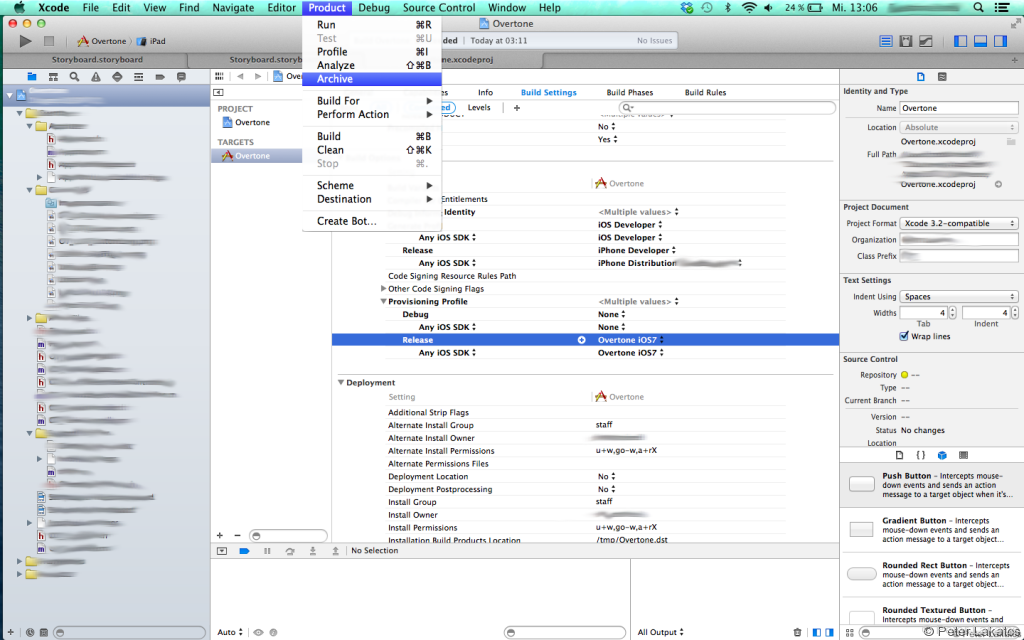Click the Name field containing Overtone

tap(959, 108)
